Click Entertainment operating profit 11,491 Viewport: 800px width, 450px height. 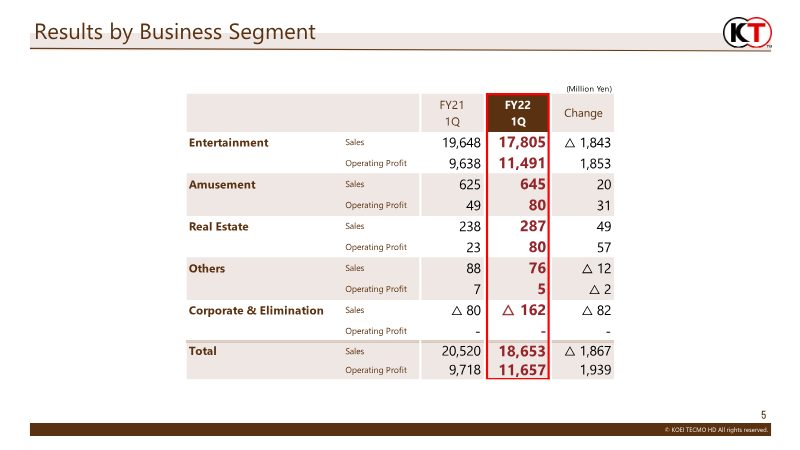[x=522, y=163]
